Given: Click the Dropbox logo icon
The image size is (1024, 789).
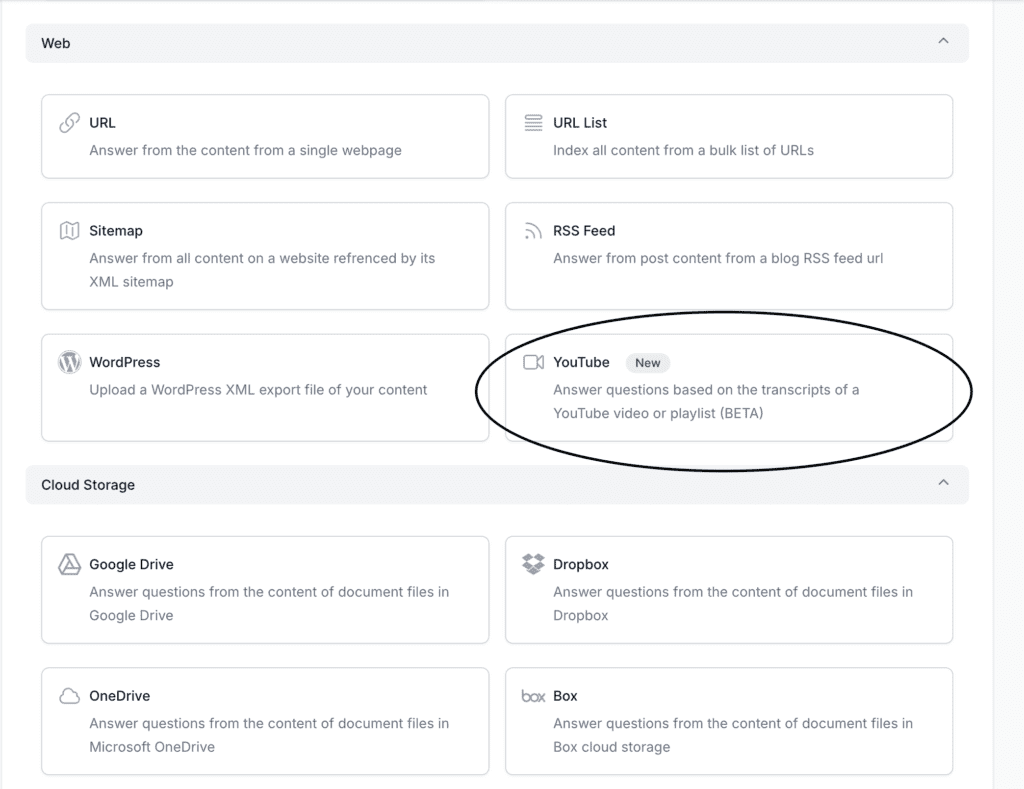Looking at the screenshot, I should click(533, 564).
